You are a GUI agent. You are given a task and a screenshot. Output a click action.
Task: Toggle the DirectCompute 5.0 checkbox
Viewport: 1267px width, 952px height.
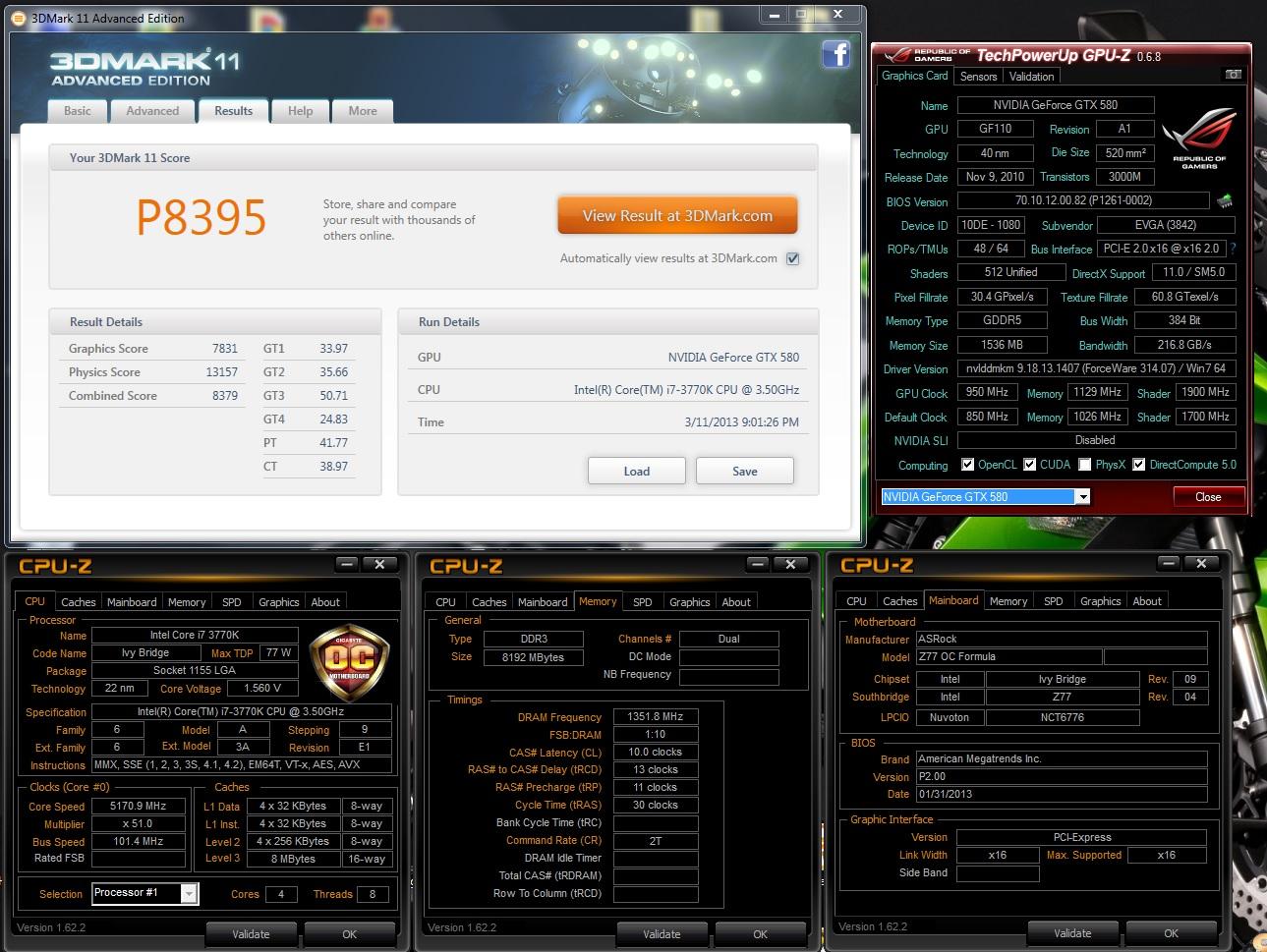tap(1139, 465)
